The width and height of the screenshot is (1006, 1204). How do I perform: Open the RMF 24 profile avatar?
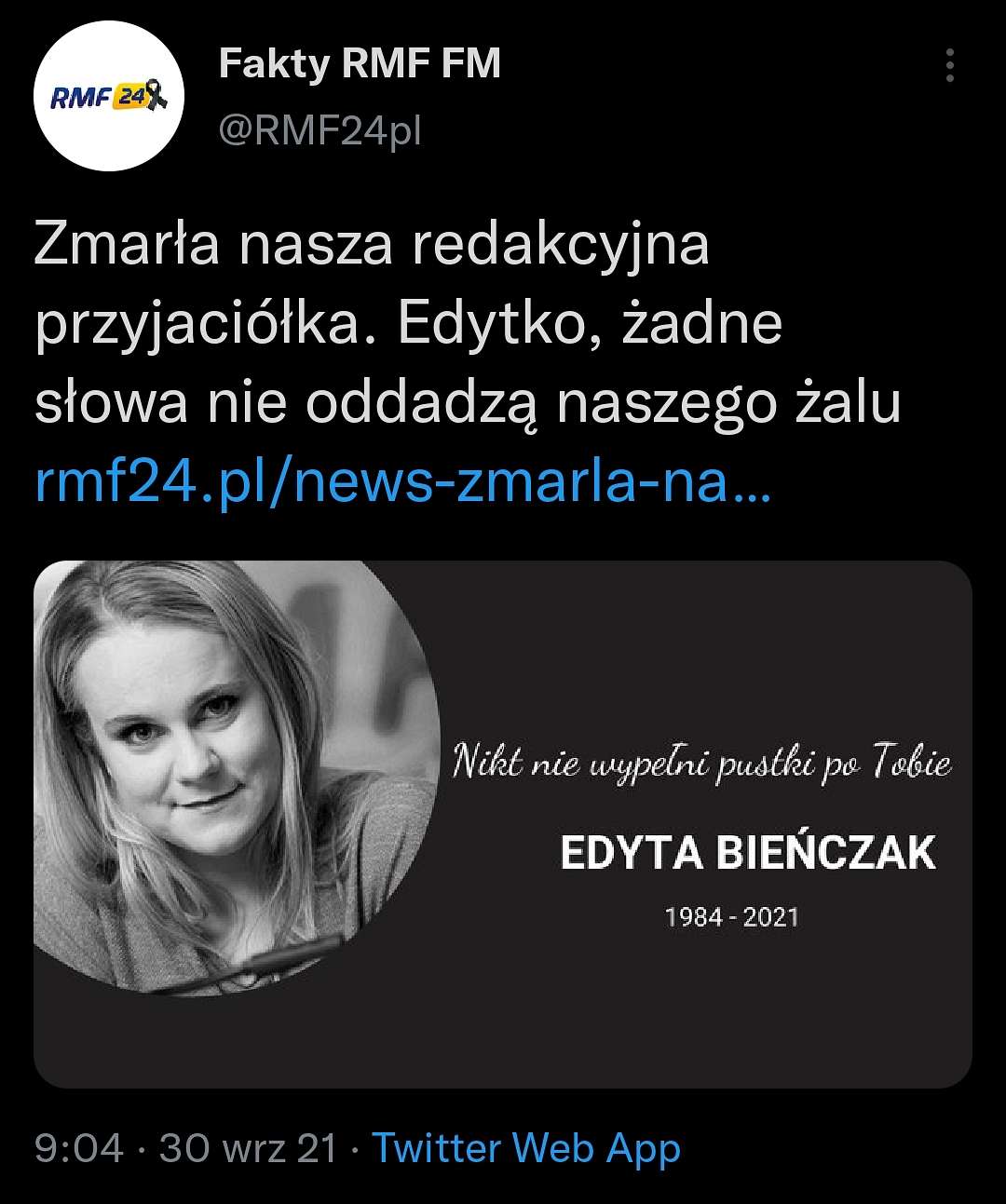coord(110,98)
